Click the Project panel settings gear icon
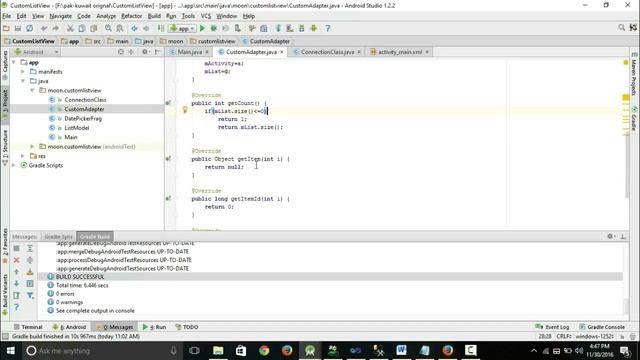 tap(145, 52)
